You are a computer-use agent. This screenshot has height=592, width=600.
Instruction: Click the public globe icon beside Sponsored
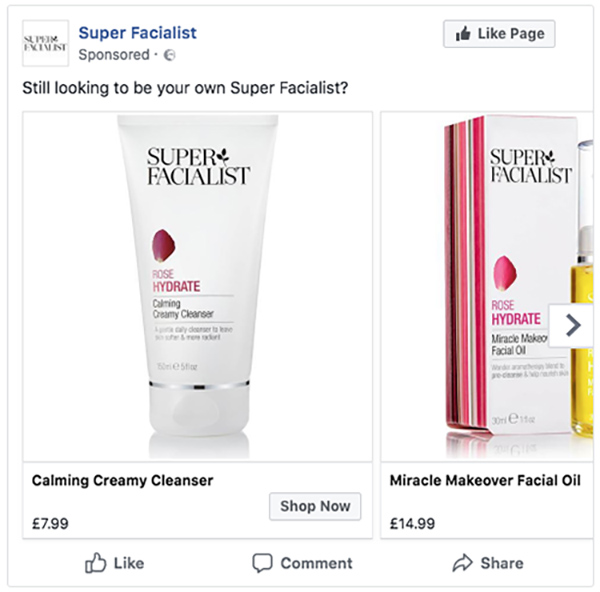170,54
